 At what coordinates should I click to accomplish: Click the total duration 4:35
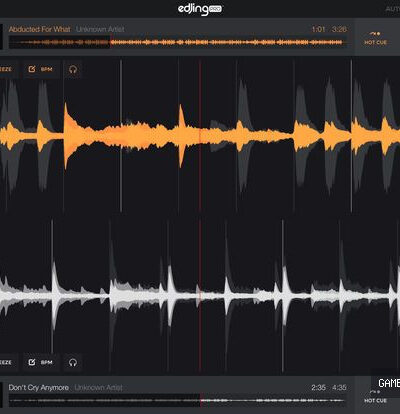coord(339,388)
